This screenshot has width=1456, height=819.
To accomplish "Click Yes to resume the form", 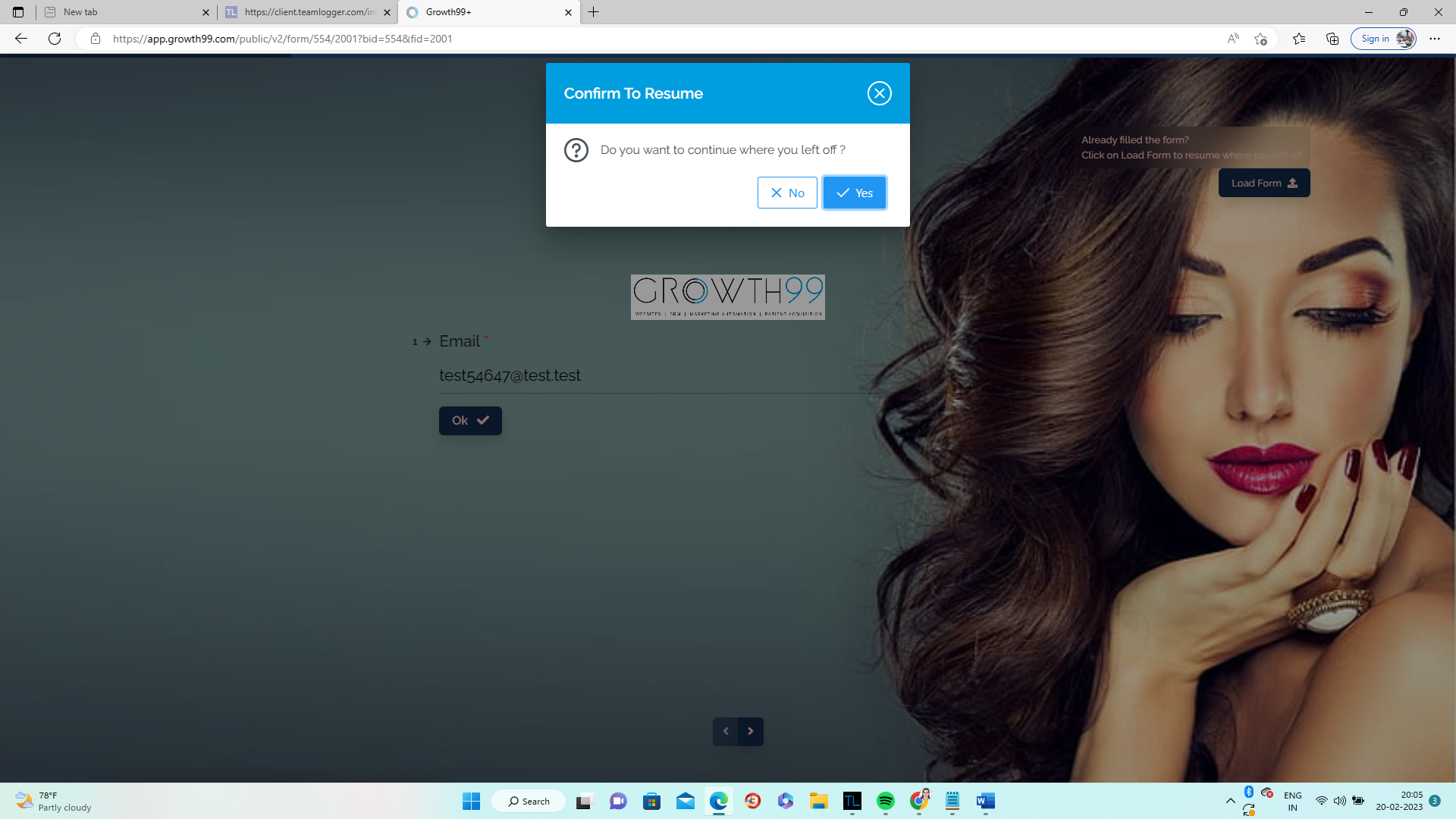I will click(855, 193).
